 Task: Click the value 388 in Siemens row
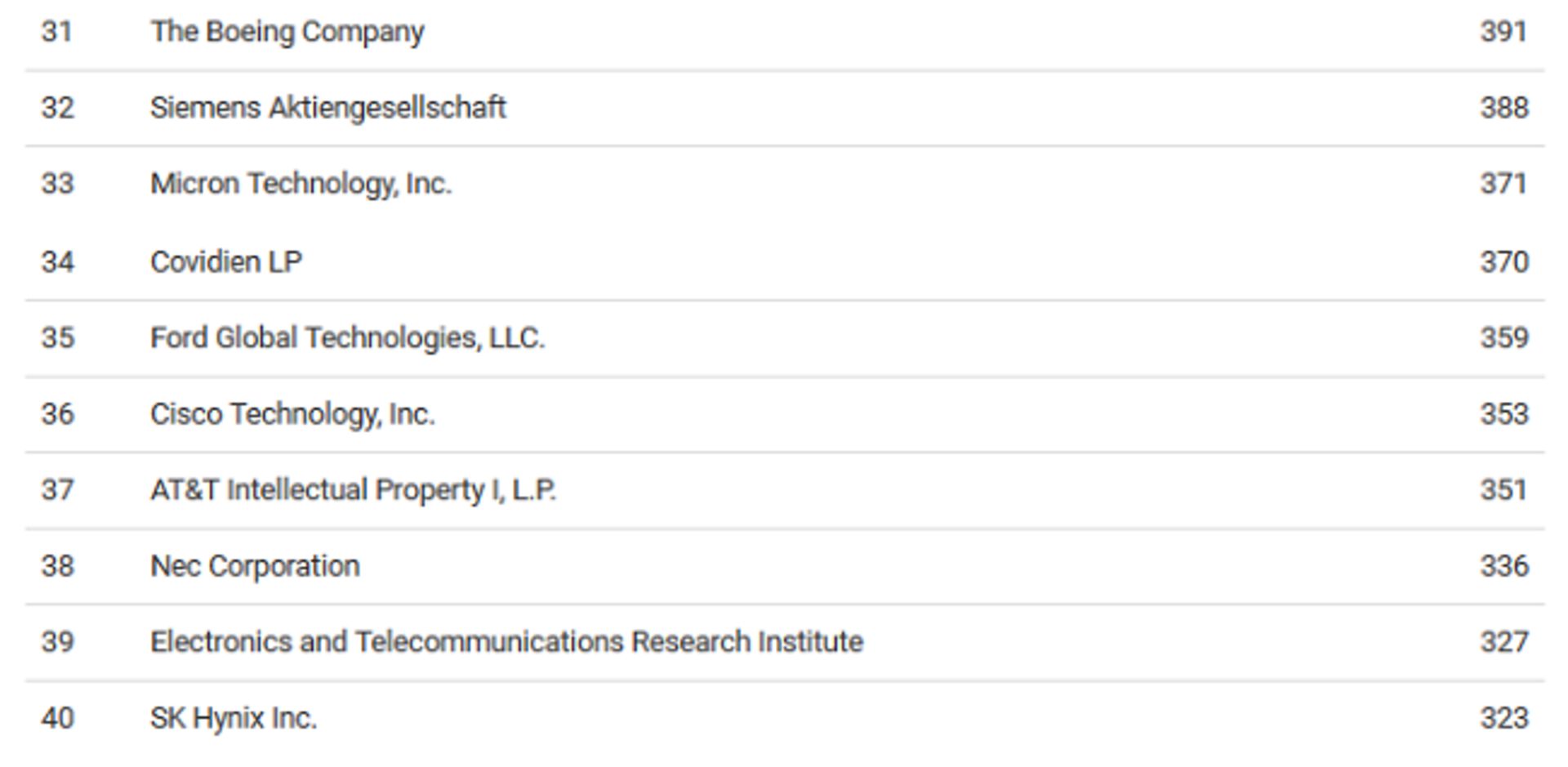(x=1503, y=108)
